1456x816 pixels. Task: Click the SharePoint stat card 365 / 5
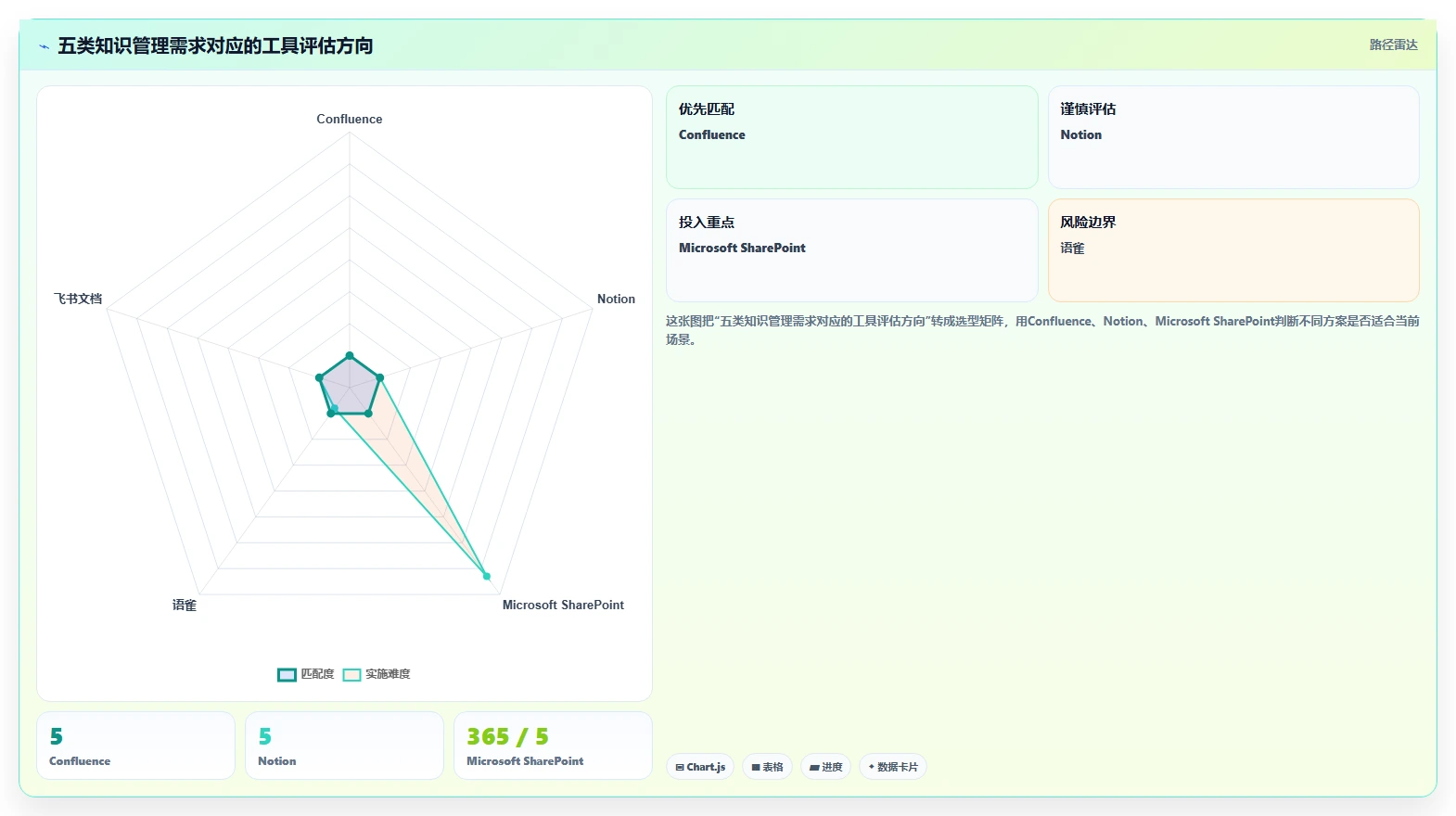click(x=553, y=746)
